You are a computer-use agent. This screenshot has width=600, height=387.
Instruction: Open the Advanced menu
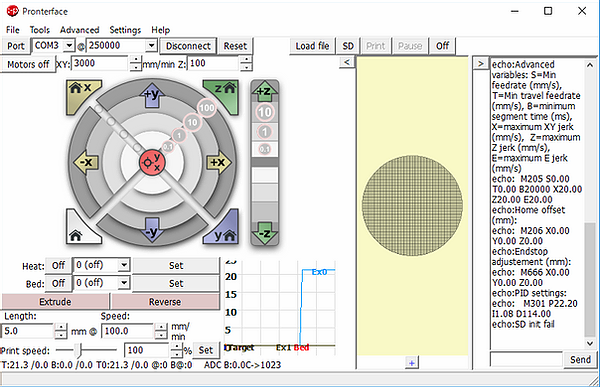80,30
